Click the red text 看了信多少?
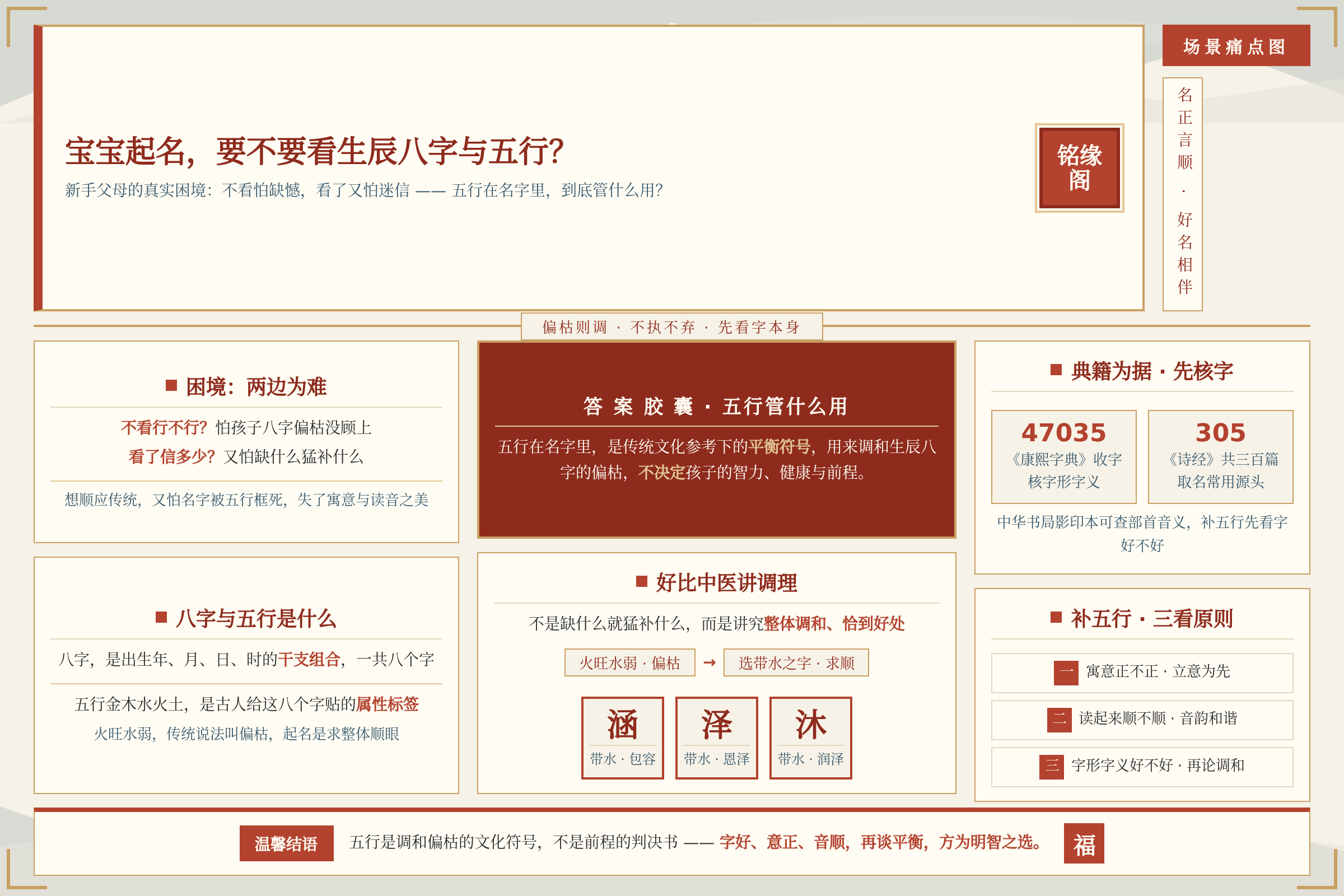The image size is (1344, 896). (x=171, y=456)
